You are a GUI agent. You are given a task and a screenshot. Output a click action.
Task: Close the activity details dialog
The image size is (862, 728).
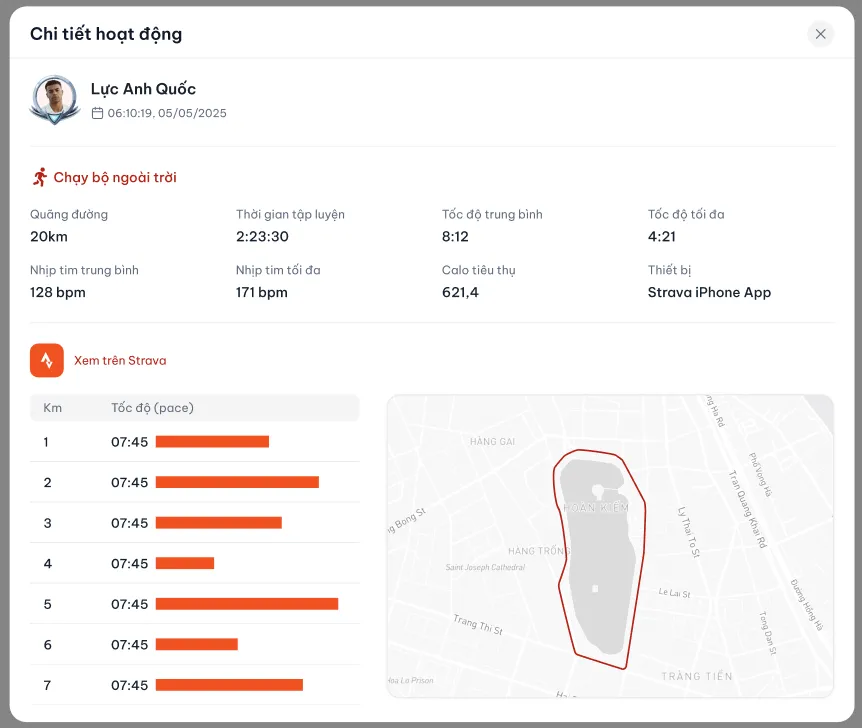click(x=820, y=34)
